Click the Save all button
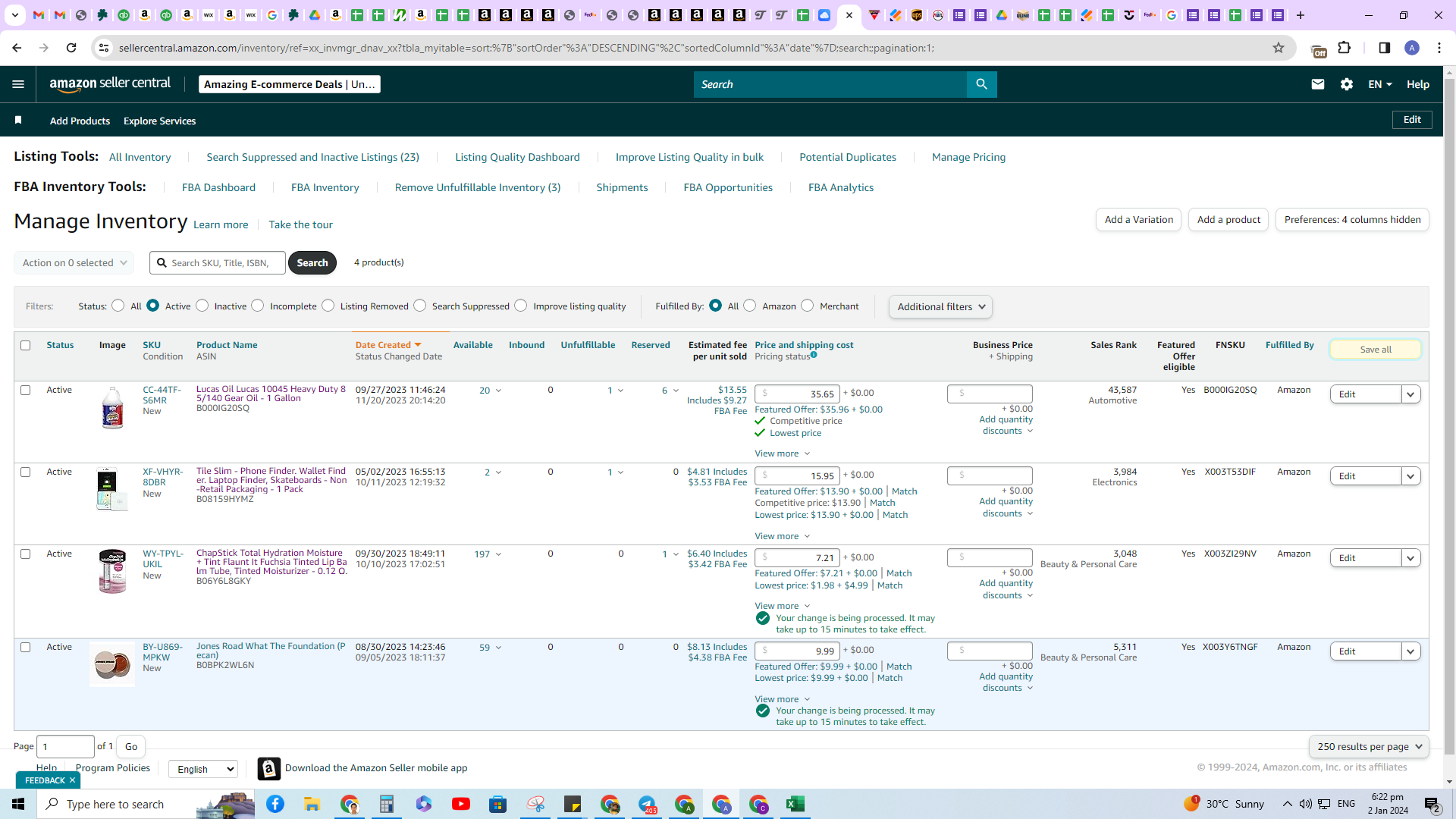 click(1376, 350)
